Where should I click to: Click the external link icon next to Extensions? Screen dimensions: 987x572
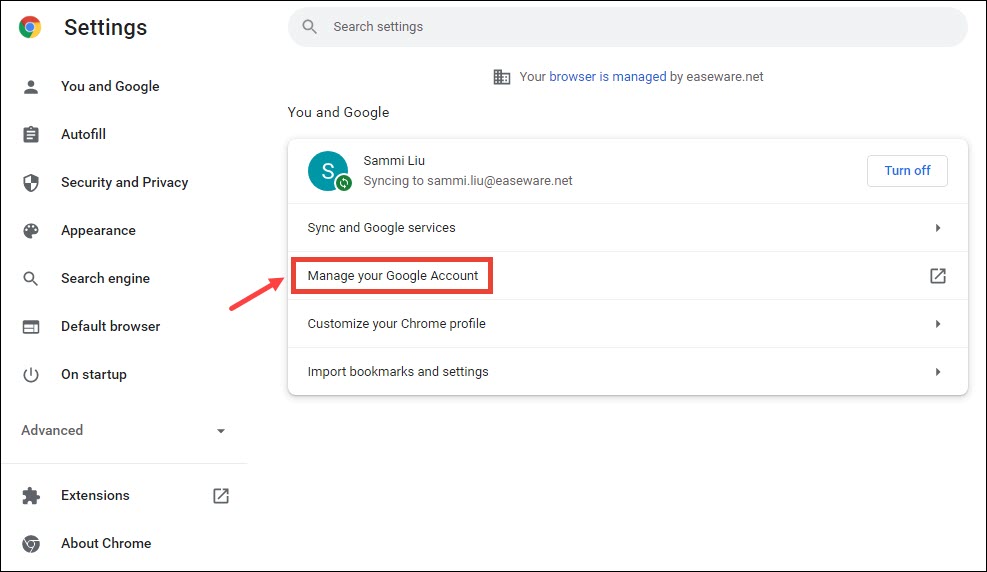click(221, 496)
